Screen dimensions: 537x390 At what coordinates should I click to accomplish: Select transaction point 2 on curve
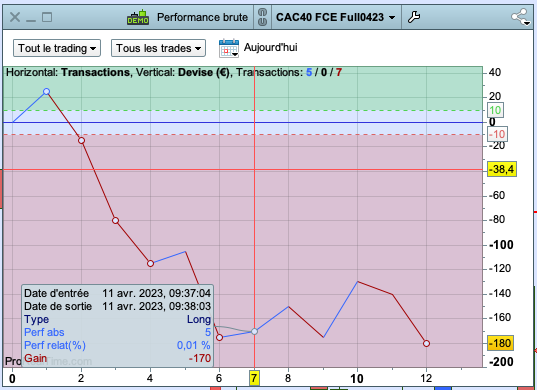point(81,140)
